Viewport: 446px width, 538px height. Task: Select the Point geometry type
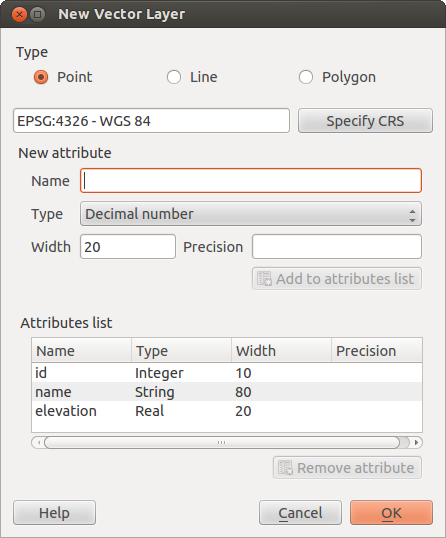(x=41, y=77)
